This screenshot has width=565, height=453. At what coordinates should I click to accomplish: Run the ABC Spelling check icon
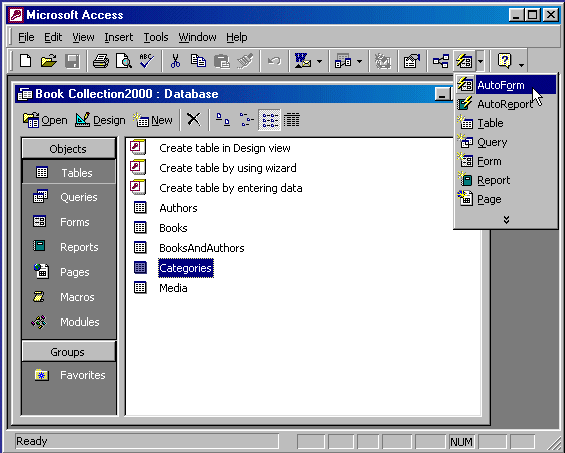coord(147,61)
